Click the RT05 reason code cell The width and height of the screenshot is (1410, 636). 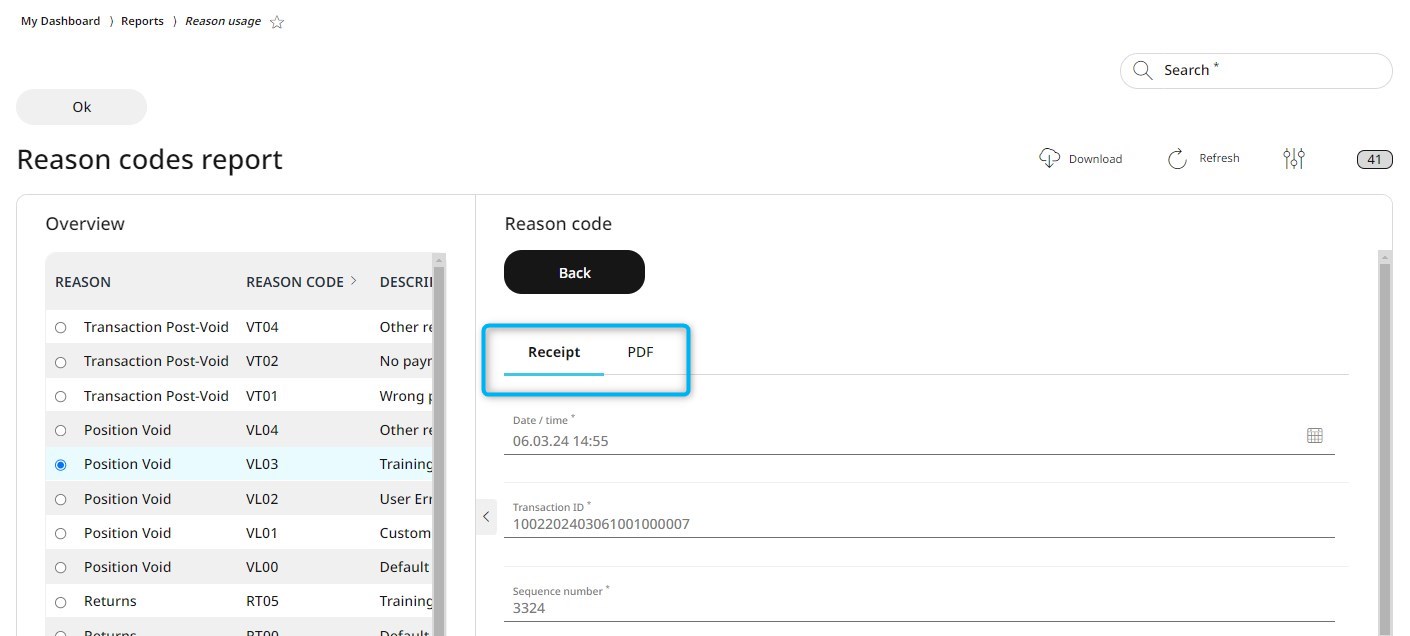[x=262, y=601]
